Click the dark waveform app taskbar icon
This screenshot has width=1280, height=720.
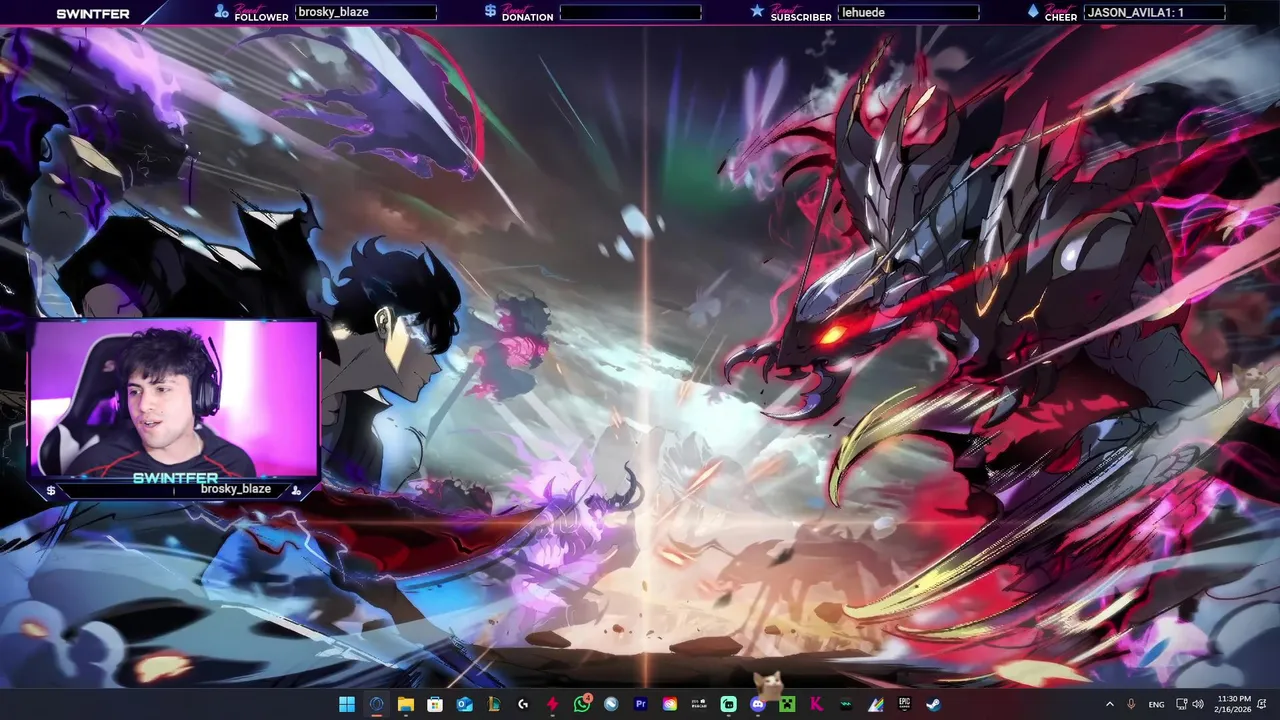[846, 704]
